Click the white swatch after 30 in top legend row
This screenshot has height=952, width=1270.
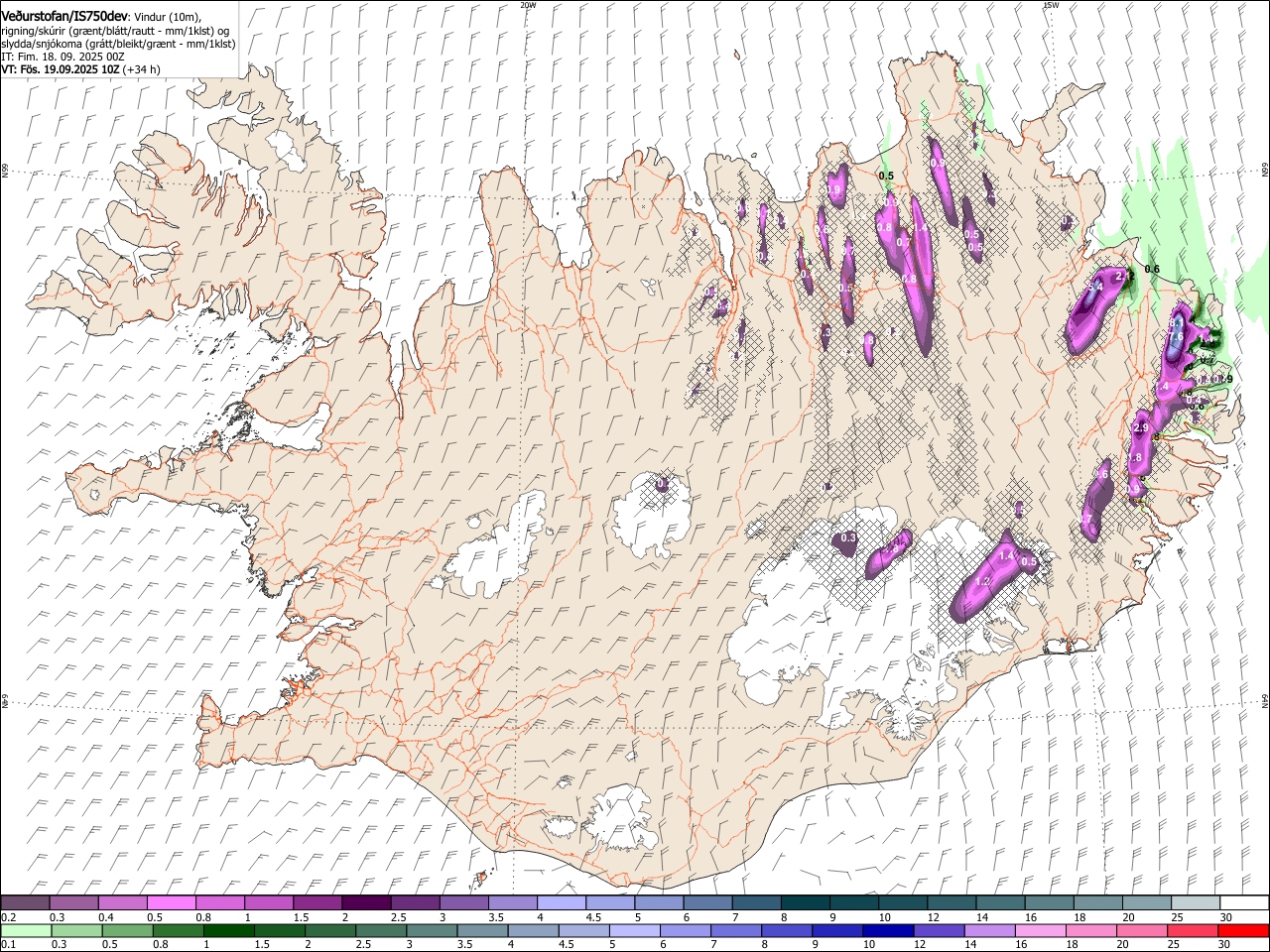[1243, 902]
